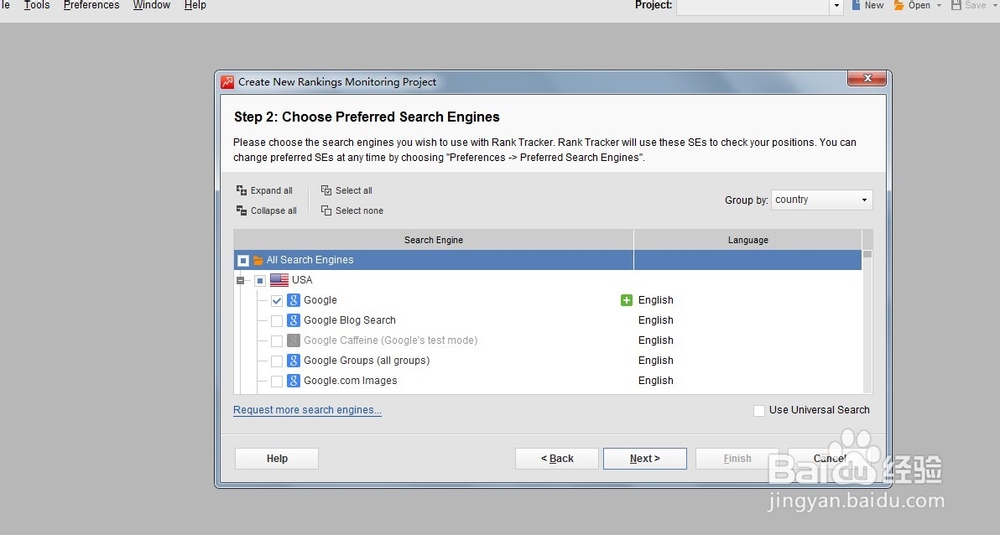This screenshot has width=1000, height=535.
Task: Open the Window menu
Action: click(152, 5)
